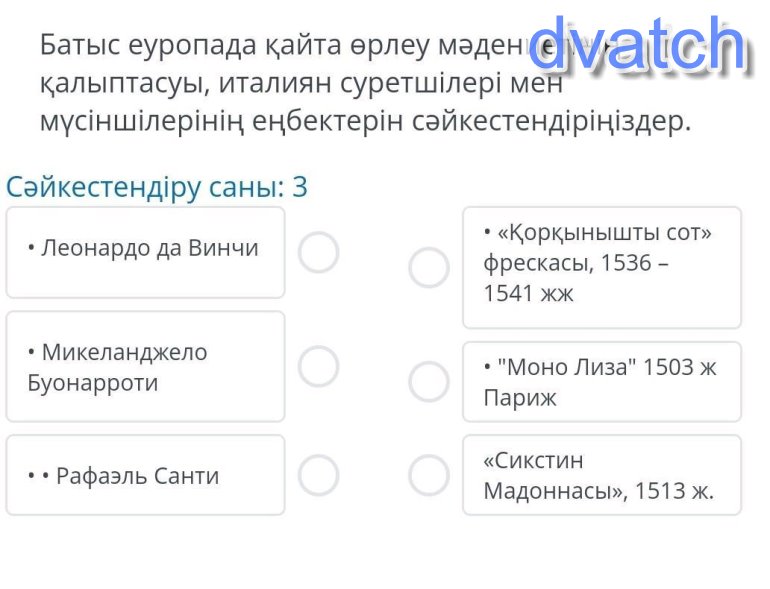Click the «Қорқынышты сот» фрескасы answer card
Screen dimensions: 770x589
pyautogui.click(x=602, y=268)
